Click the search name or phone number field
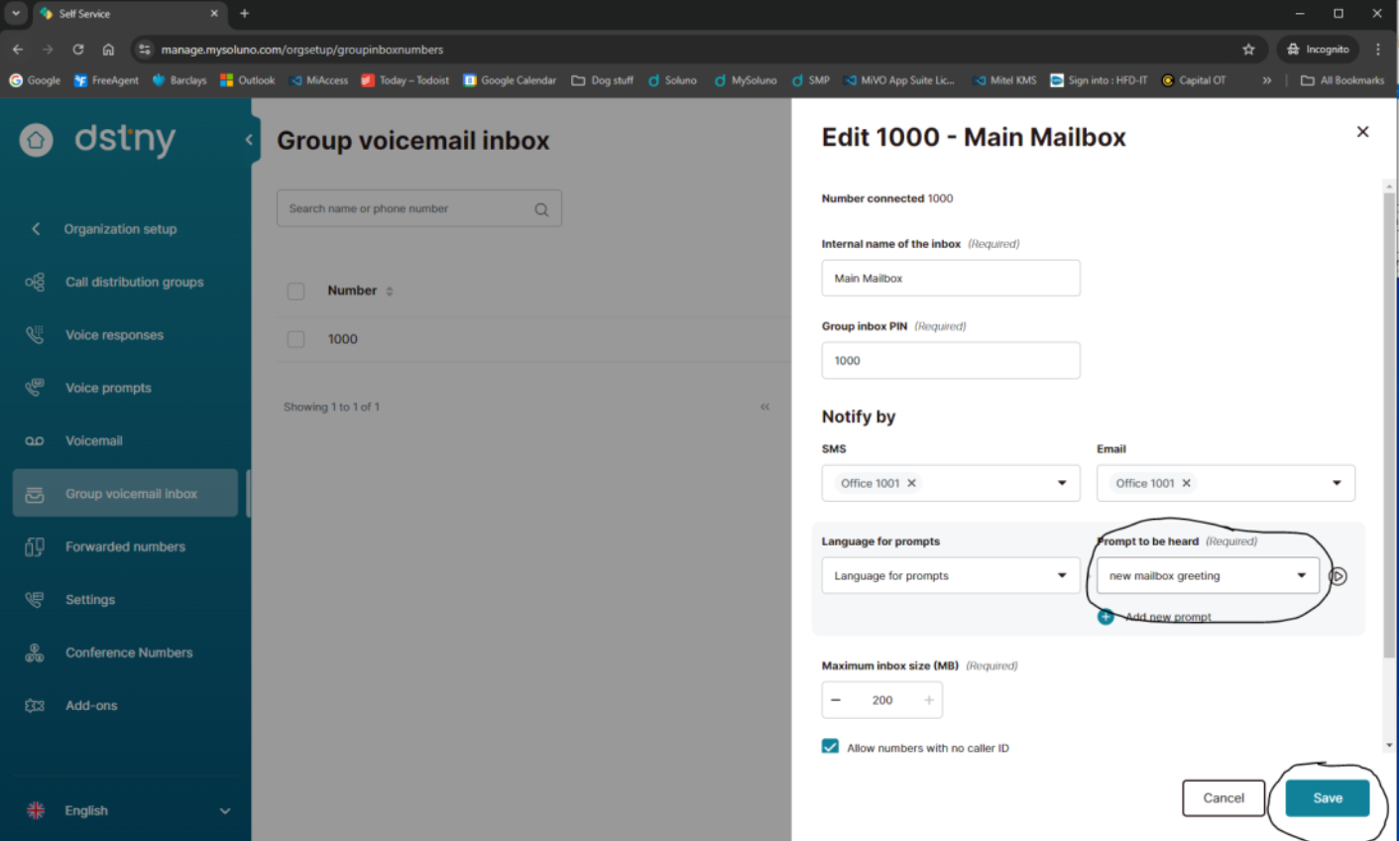Screen dimensions: 1400x841 (x=419, y=208)
